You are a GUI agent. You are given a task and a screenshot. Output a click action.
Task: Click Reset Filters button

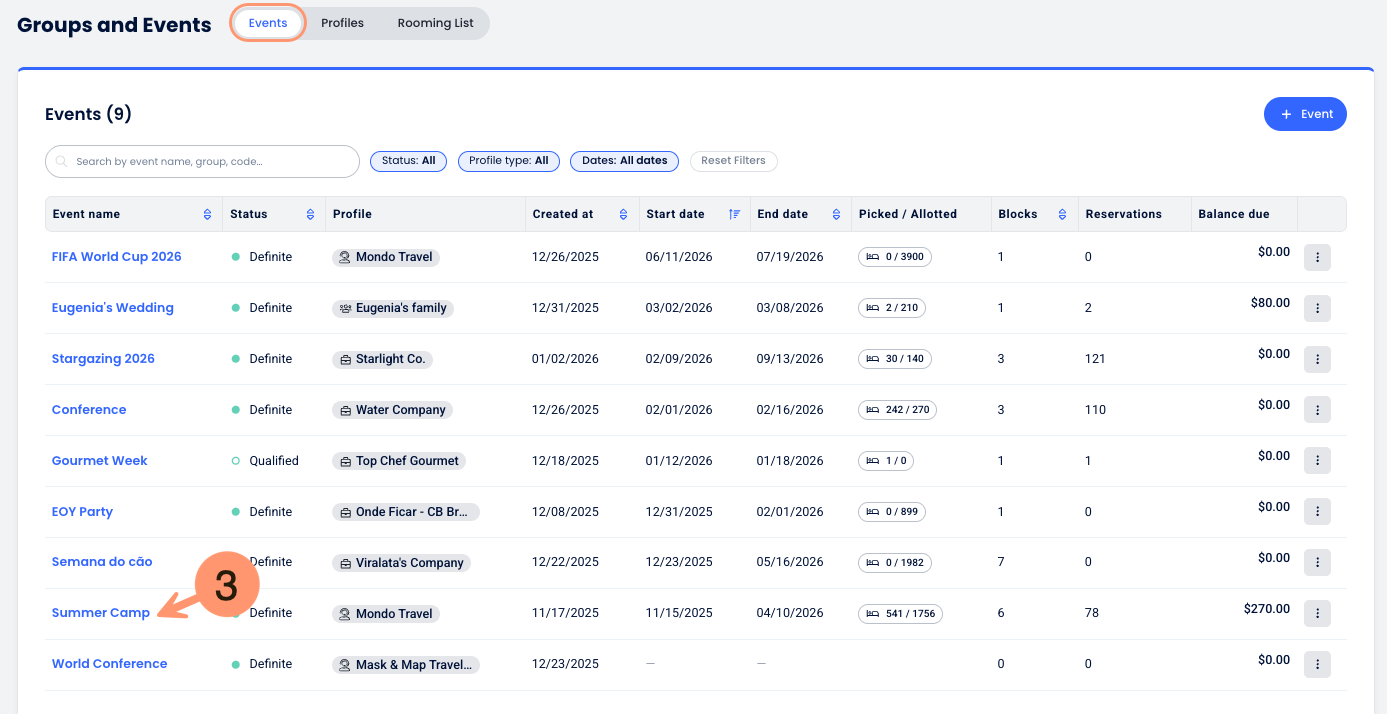733,161
